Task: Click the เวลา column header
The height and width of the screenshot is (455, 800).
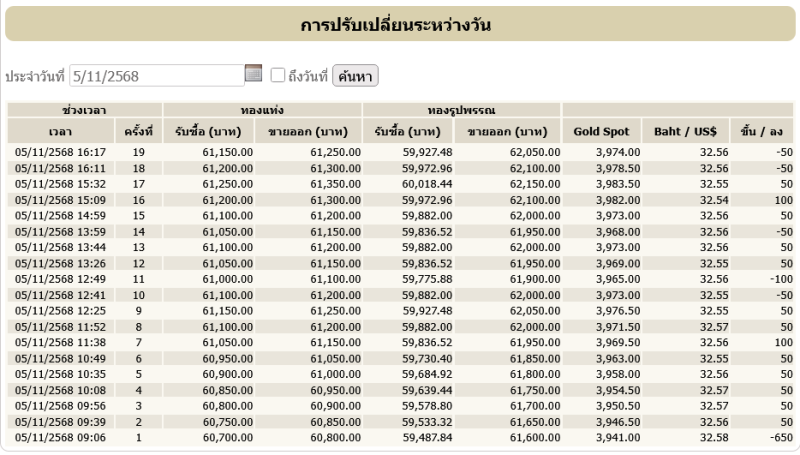Action: click(59, 131)
